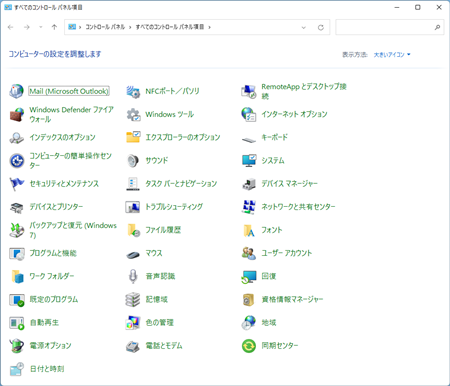Viewport: 450px width, 386px height.
Task: Click the ユーザー アカウント icon
Action: pyautogui.click(x=249, y=253)
